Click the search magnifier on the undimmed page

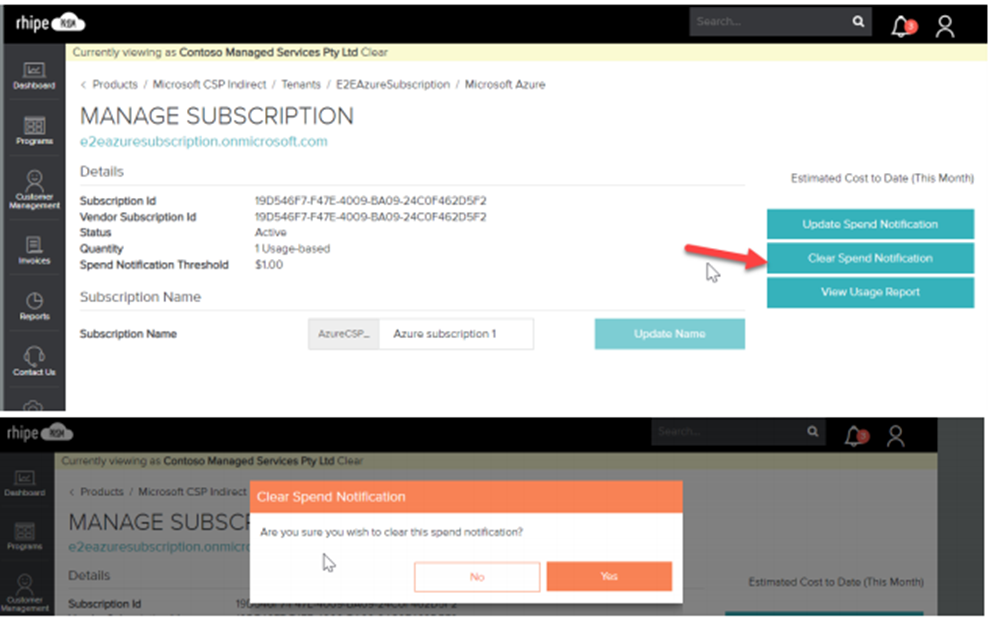click(x=858, y=21)
